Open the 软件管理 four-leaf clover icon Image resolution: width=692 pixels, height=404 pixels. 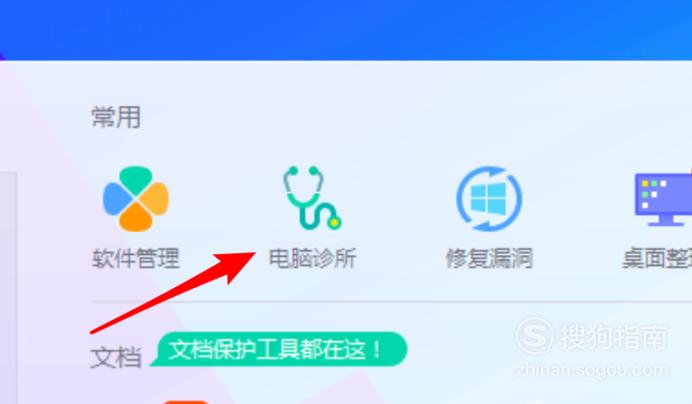coord(136,199)
